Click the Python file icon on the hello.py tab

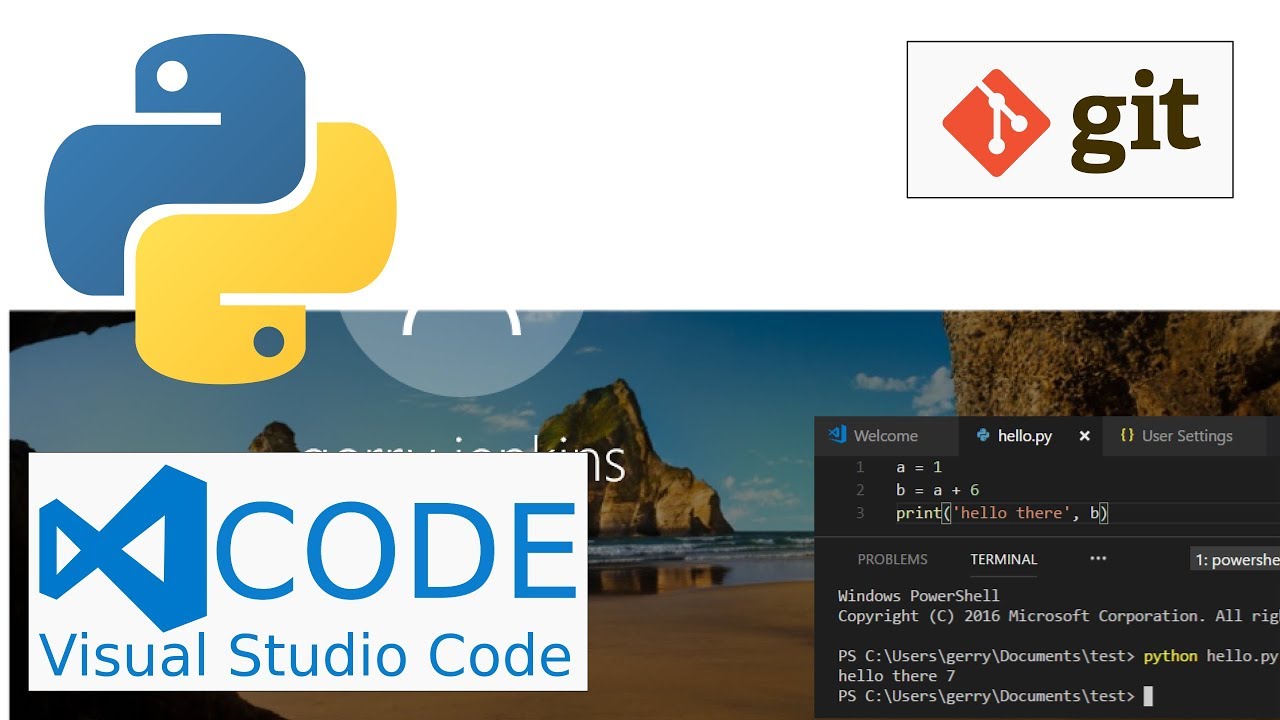(x=983, y=436)
